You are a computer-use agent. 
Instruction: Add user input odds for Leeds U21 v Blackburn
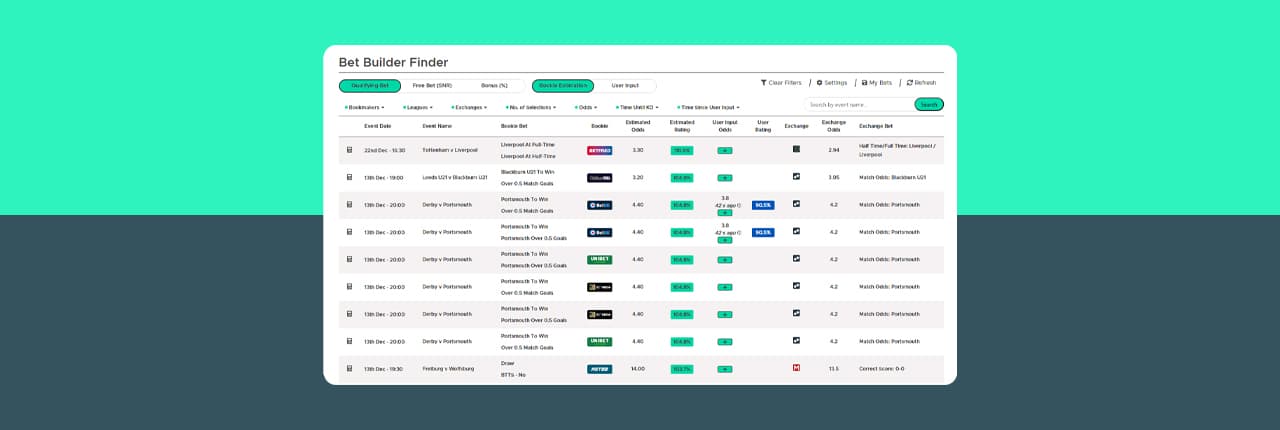pos(724,177)
